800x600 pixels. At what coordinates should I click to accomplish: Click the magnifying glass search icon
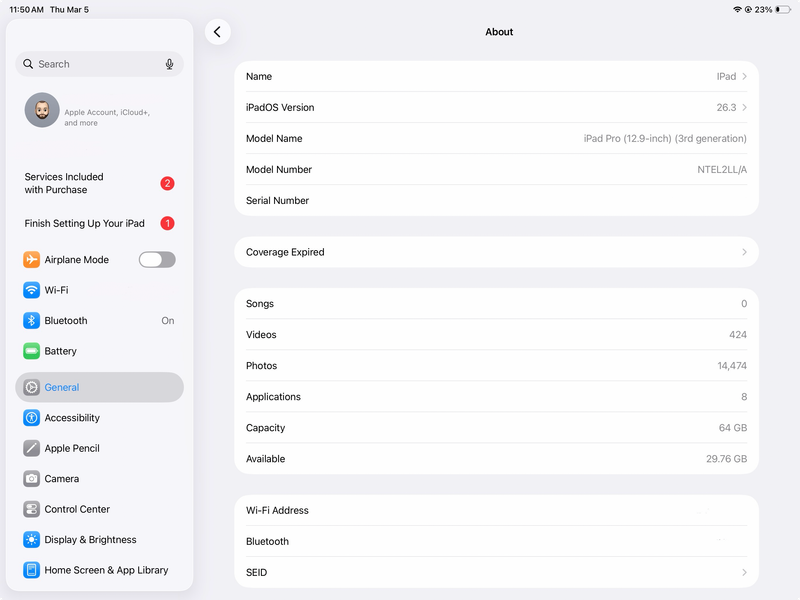coord(29,64)
